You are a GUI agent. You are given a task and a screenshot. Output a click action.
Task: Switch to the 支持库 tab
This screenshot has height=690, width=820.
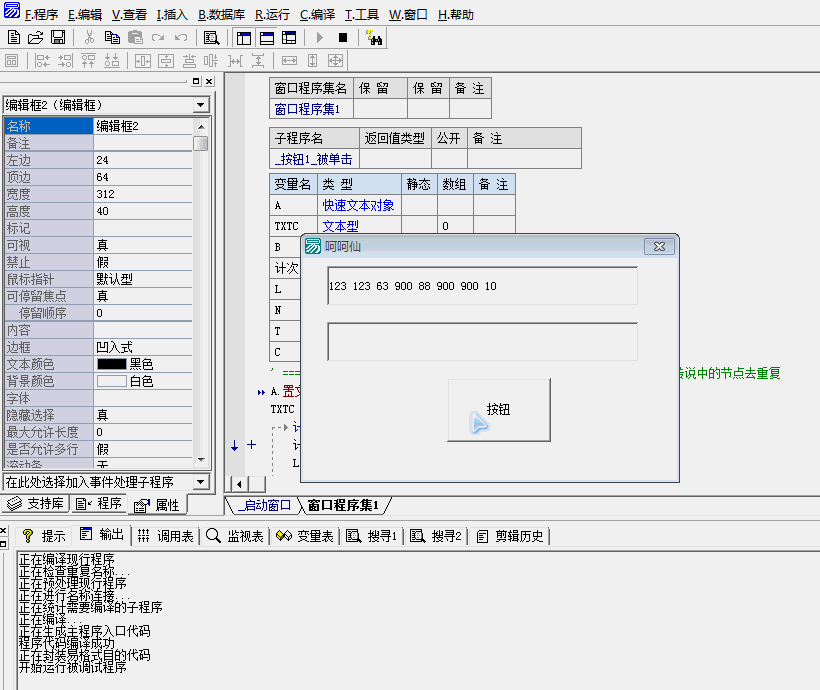point(36,504)
